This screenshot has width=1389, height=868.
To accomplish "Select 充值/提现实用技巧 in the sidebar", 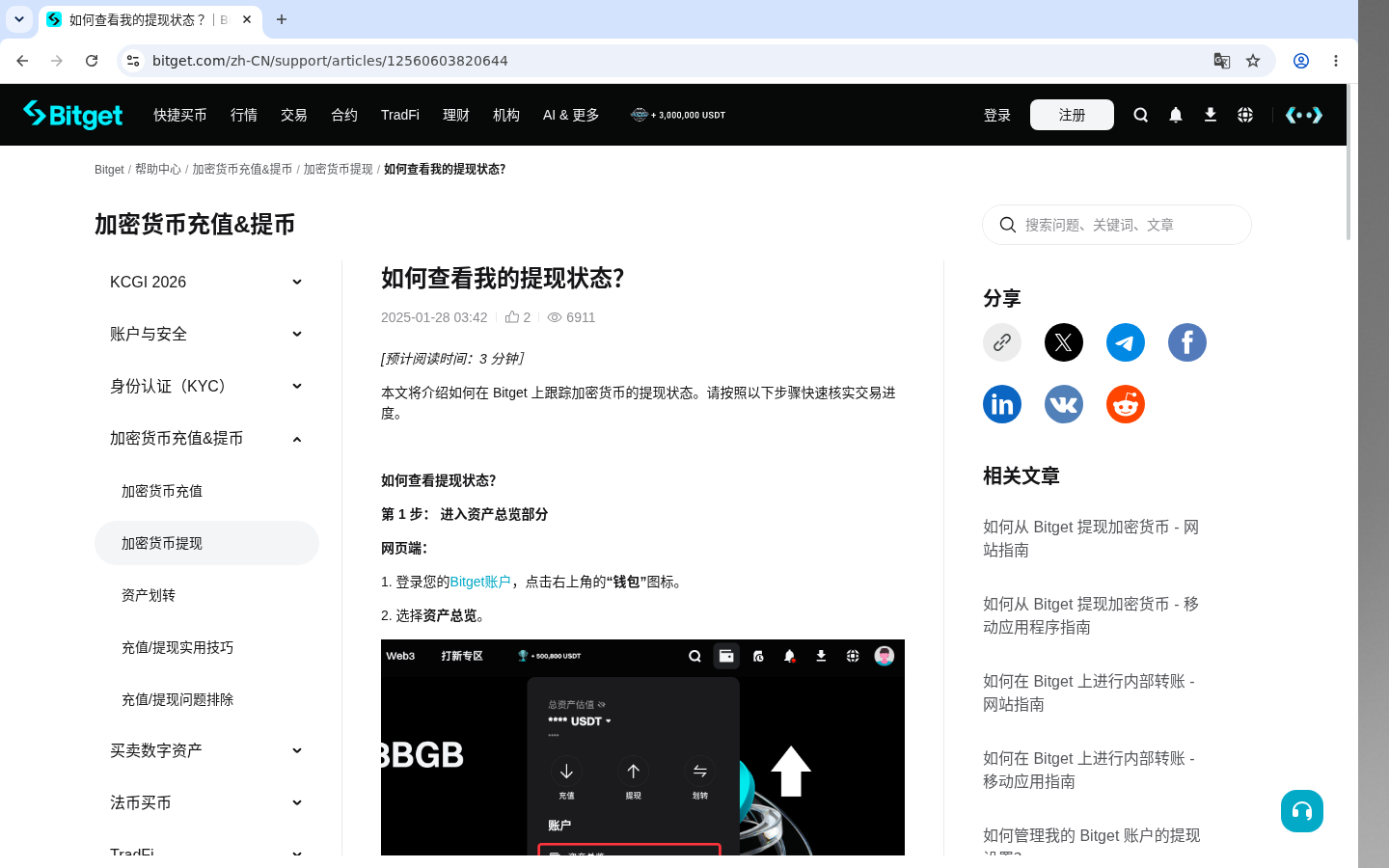I will [x=206, y=647].
